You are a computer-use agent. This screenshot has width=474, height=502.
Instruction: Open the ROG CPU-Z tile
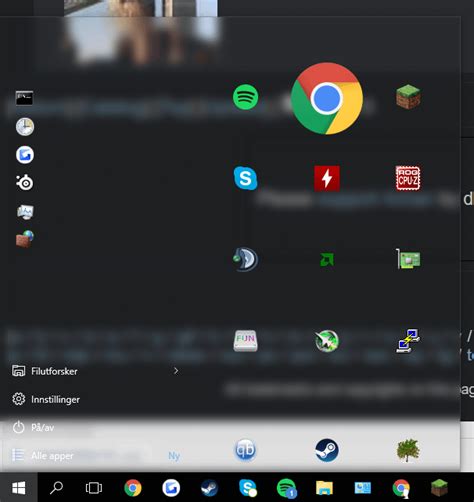(x=408, y=178)
